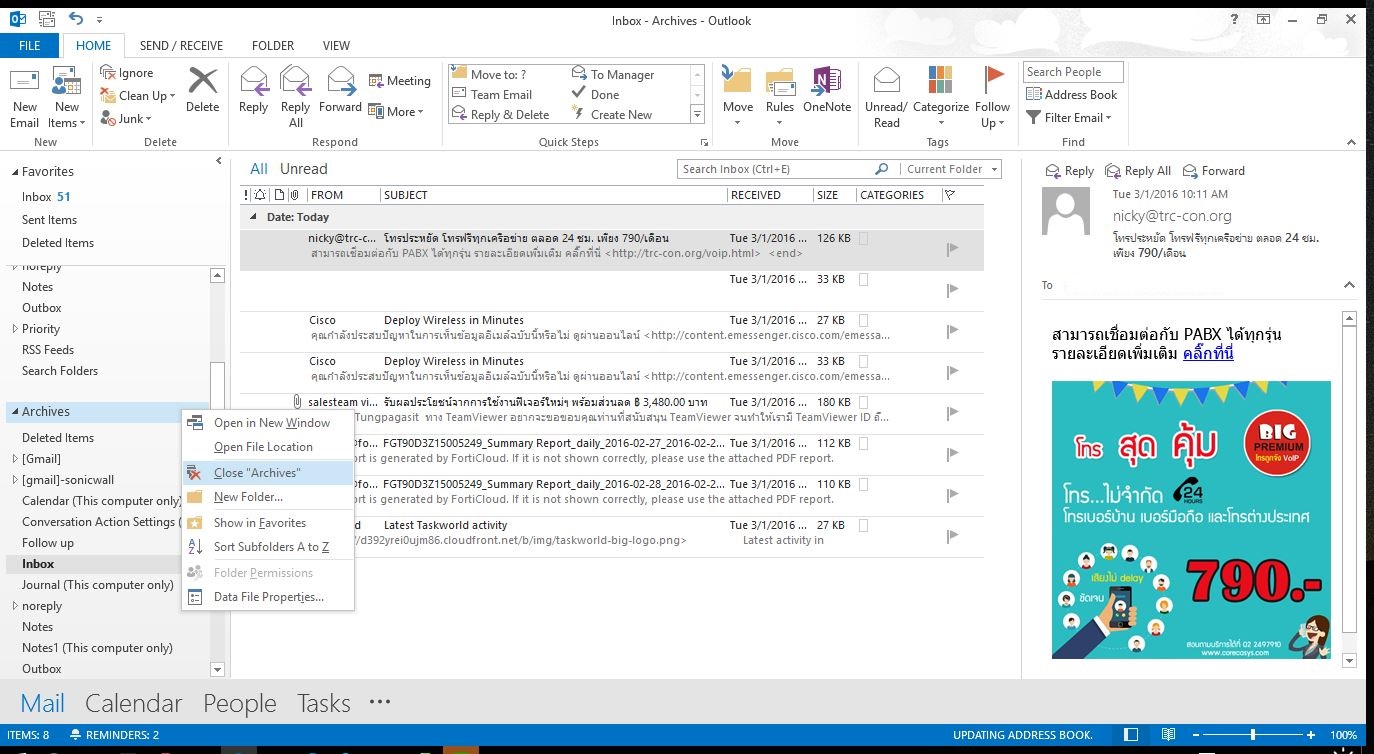Open the คลิ๊กที่นี่ link in email
The image size is (1374, 754).
[x=1208, y=354]
